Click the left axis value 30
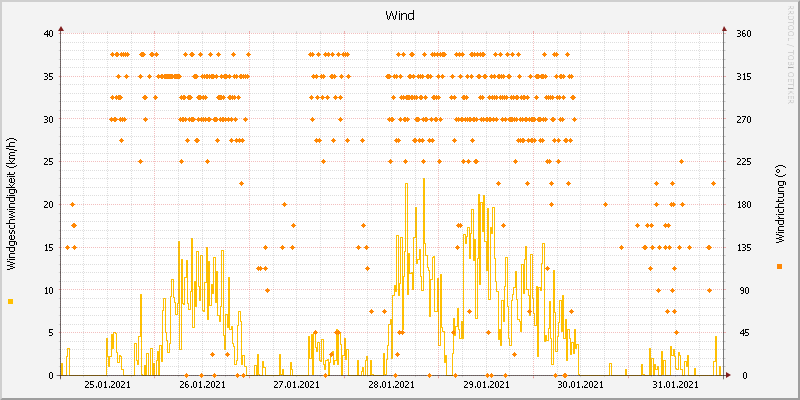 point(48,119)
